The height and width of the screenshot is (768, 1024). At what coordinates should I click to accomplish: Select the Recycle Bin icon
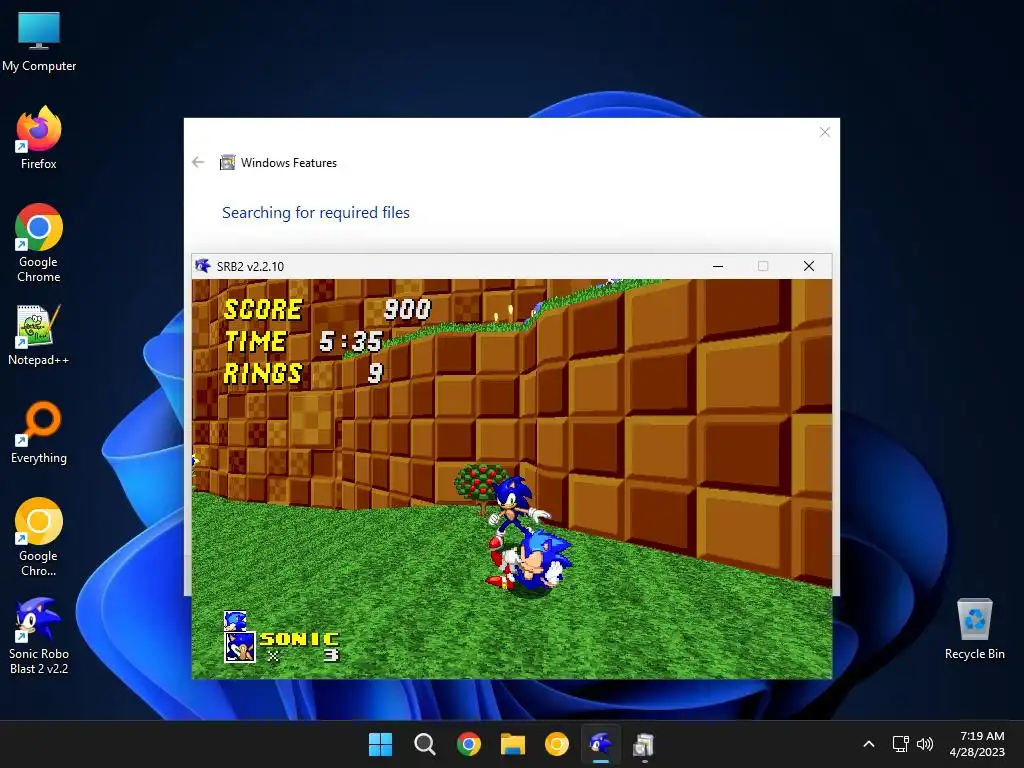pos(974,629)
